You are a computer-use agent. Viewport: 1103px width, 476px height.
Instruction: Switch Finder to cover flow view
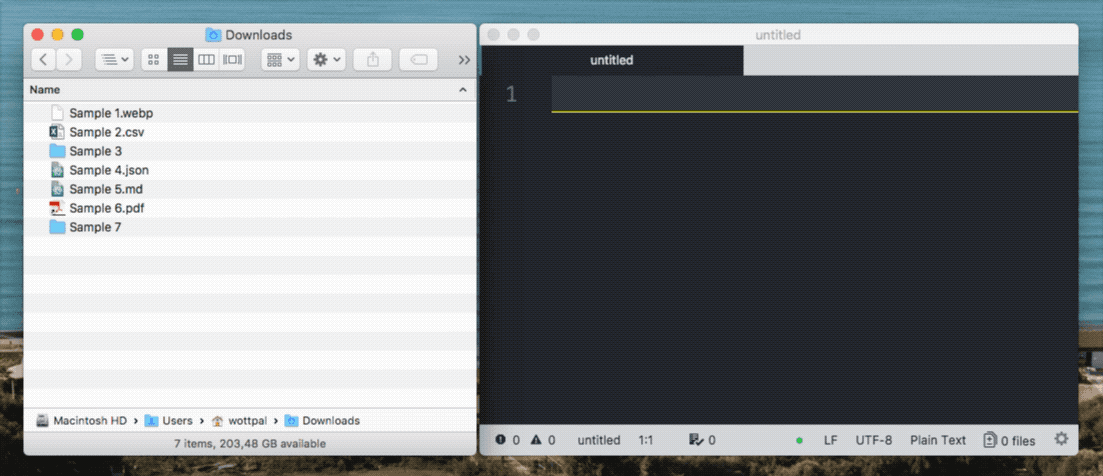232,60
